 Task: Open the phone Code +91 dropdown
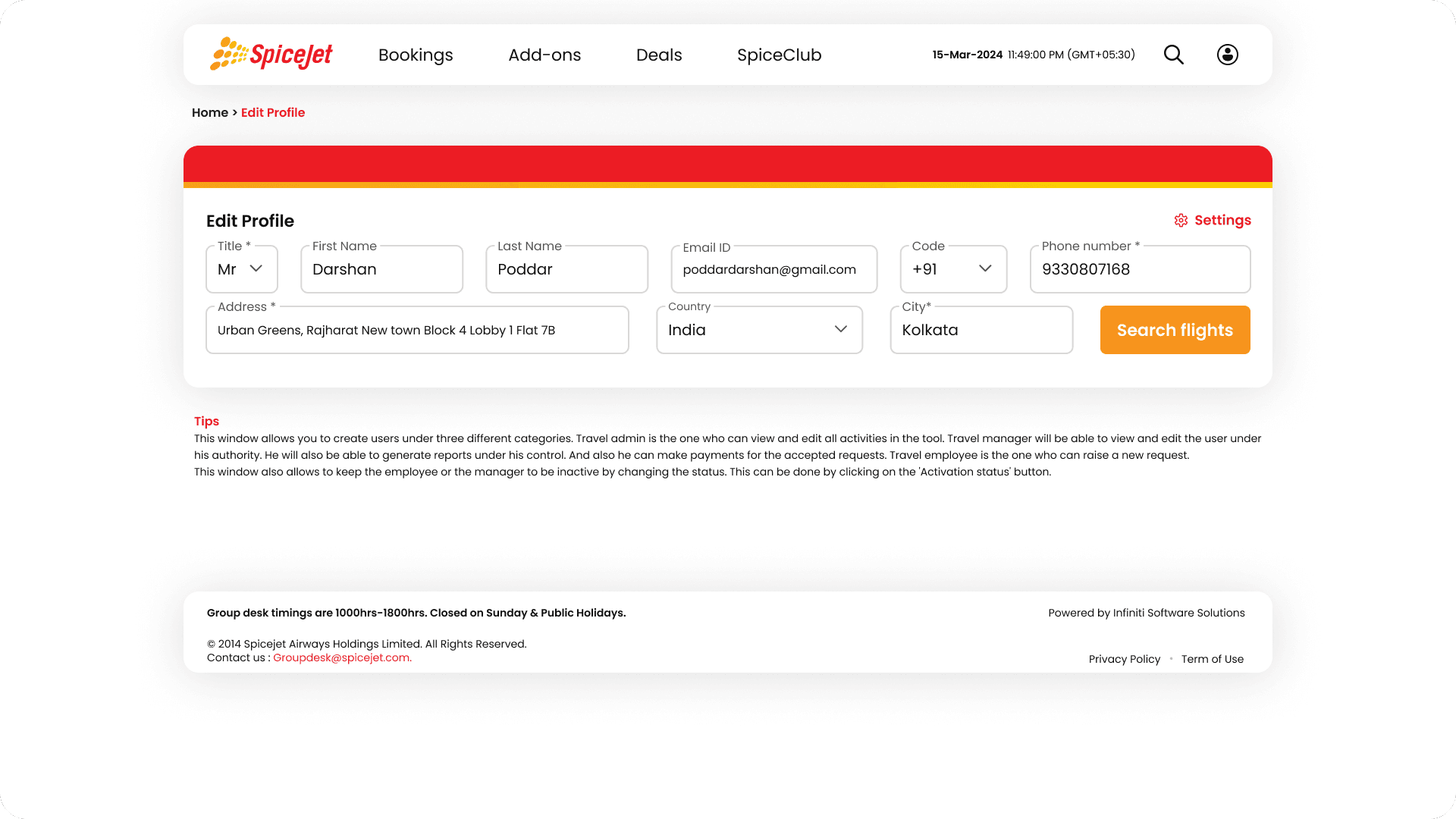tap(953, 269)
